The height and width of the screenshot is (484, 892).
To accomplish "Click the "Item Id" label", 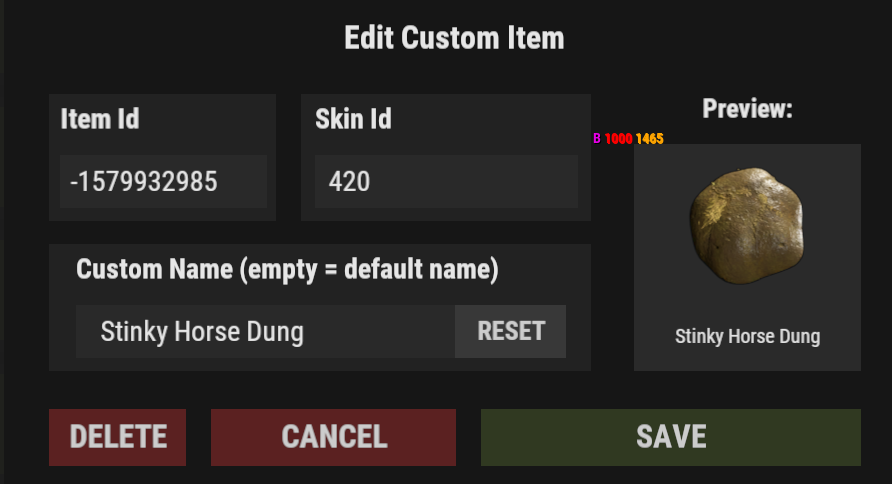I will point(99,119).
